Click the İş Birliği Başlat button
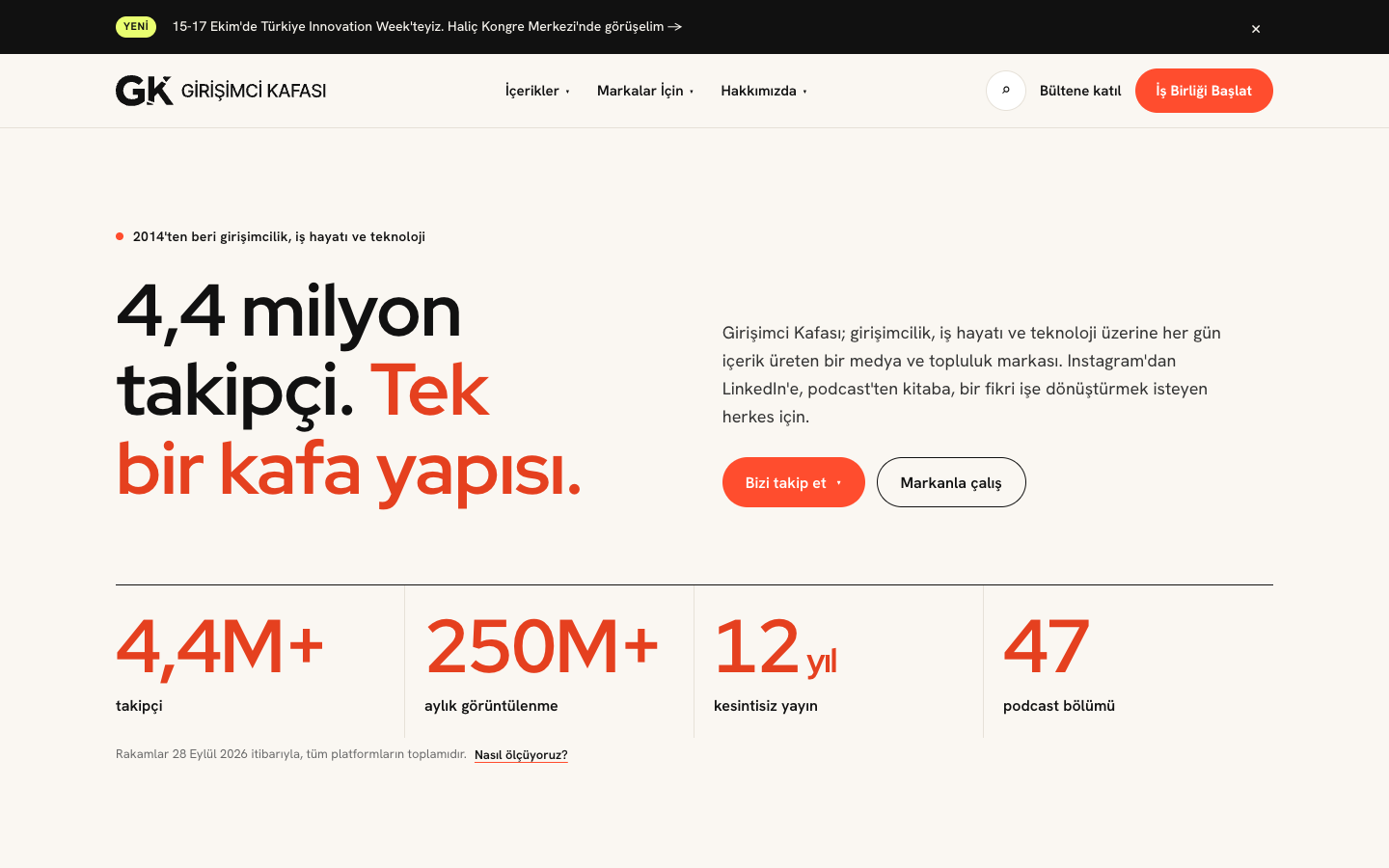Viewport: 1389px width, 868px height. pos(1204,91)
